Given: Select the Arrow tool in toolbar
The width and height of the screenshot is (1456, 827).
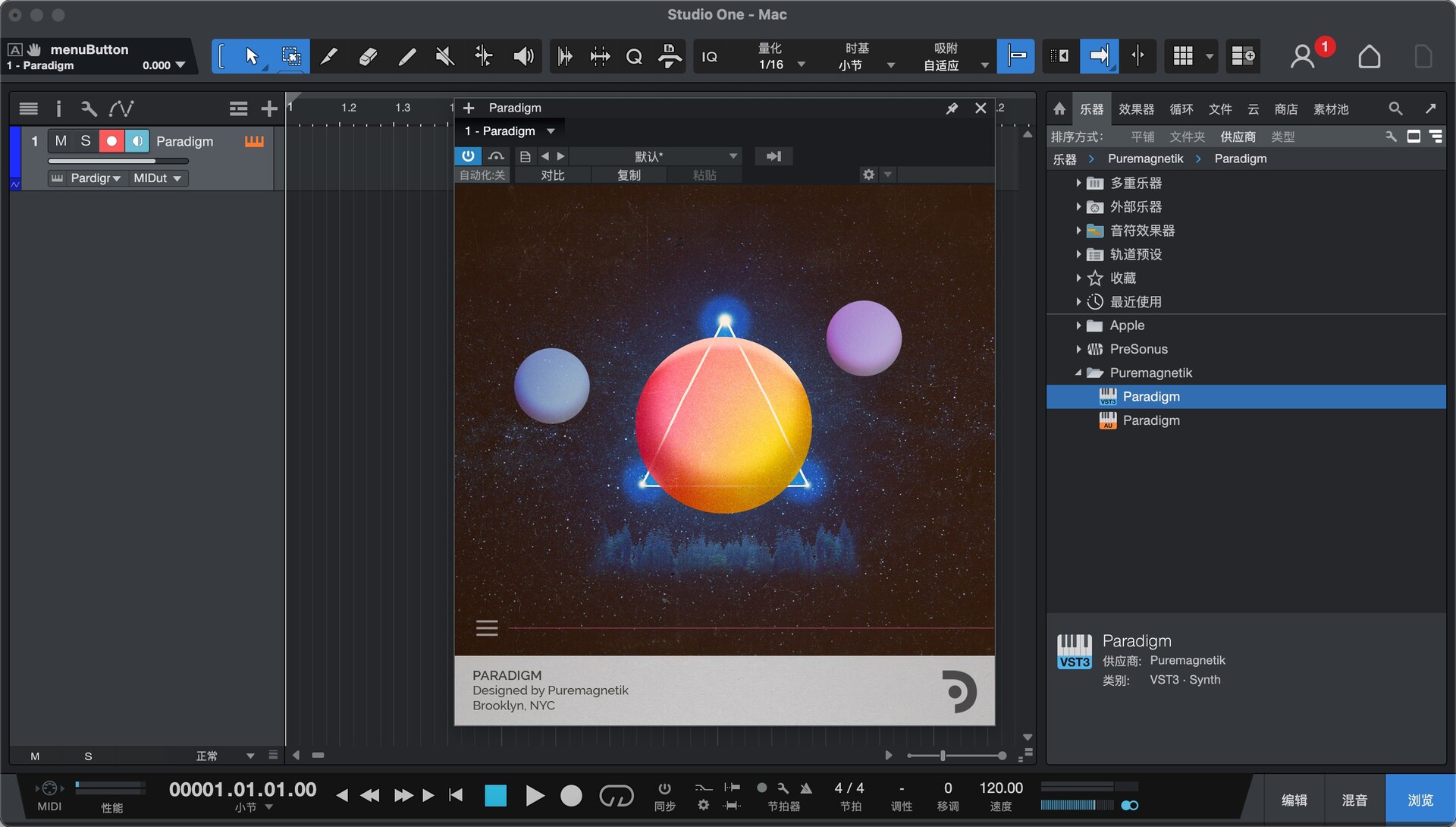Looking at the screenshot, I should pyautogui.click(x=252, y=56).
